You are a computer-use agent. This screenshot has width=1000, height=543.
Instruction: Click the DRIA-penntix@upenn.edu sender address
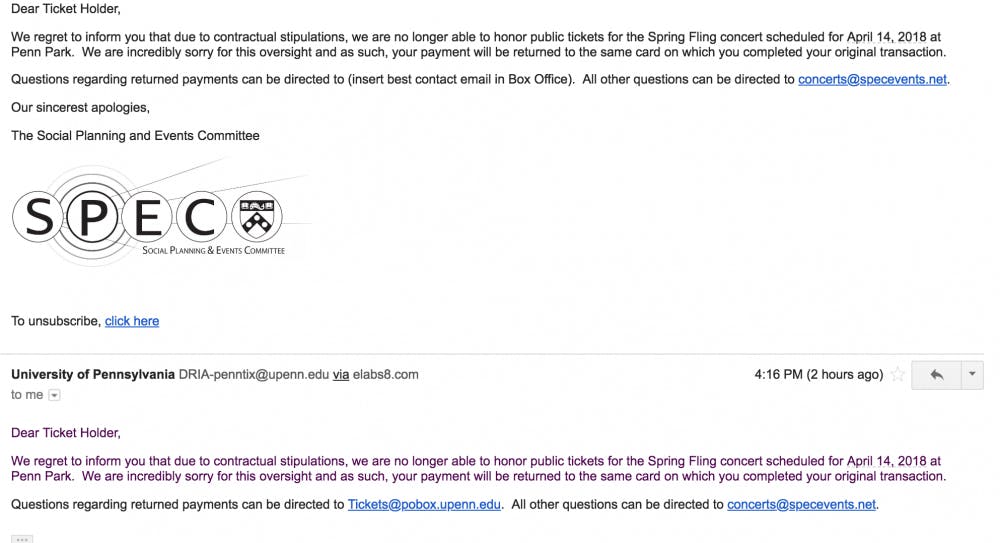point(254,375)
